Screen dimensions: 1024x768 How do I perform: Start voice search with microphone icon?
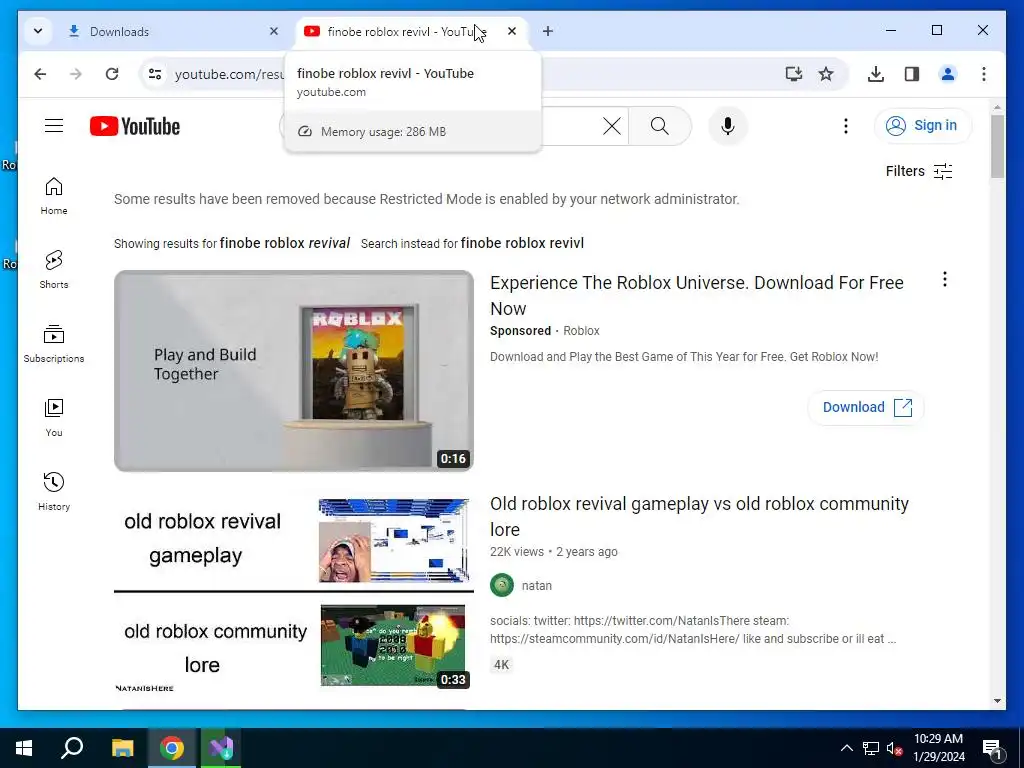point(728,125)
